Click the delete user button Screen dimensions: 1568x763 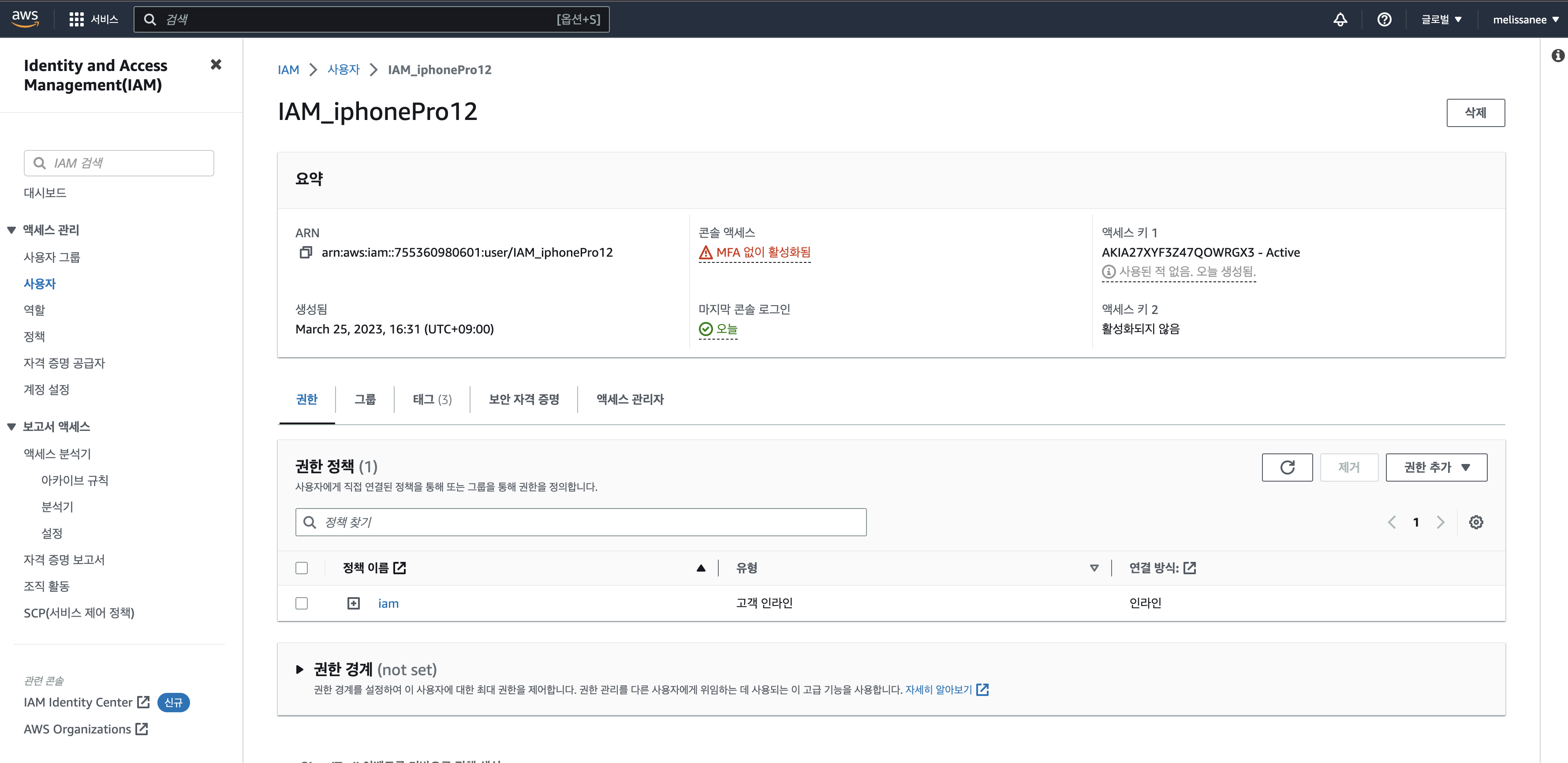[x=1475, y=112]
